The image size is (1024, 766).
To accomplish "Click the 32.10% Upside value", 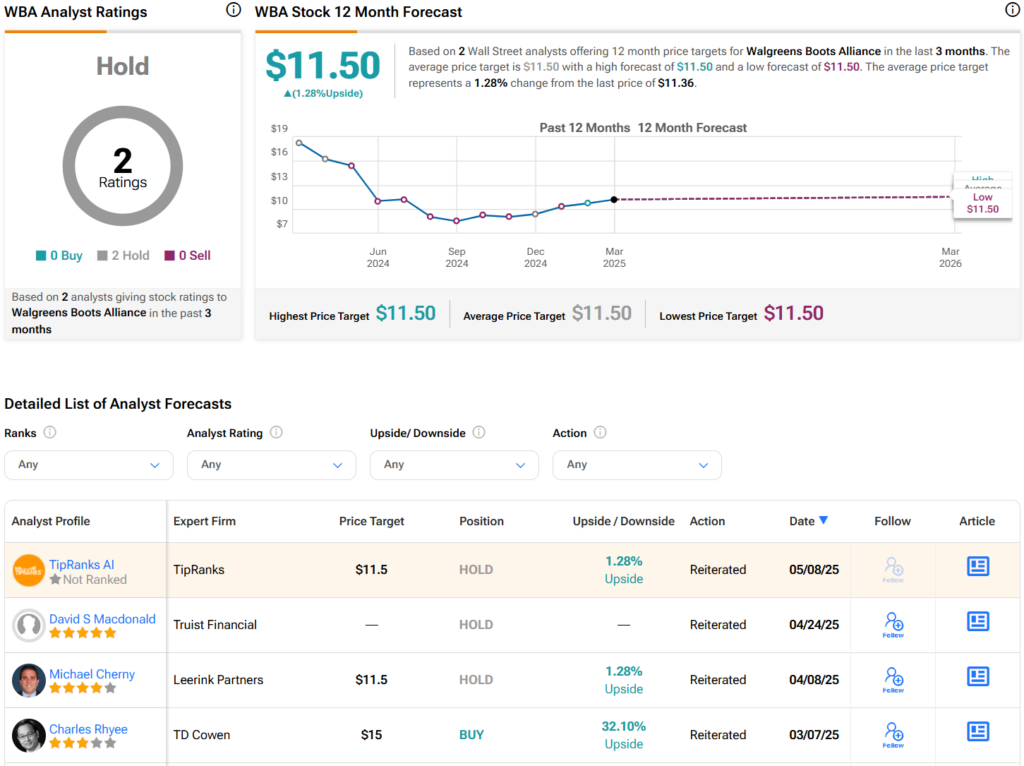I will [x=624, y=735].
